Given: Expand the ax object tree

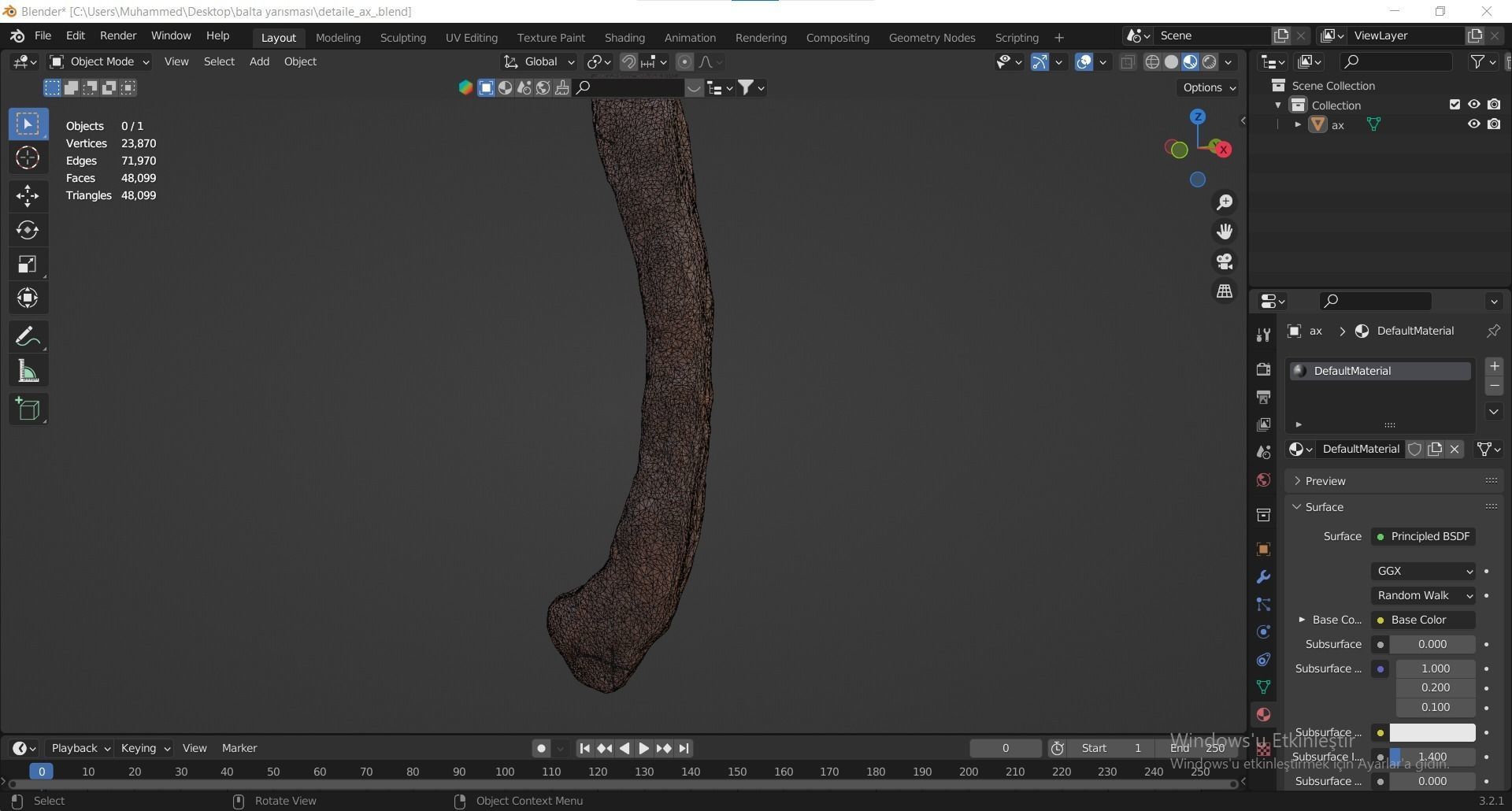Looking at the screenshot, I should pyautogui.click(x=1297, y=124).
